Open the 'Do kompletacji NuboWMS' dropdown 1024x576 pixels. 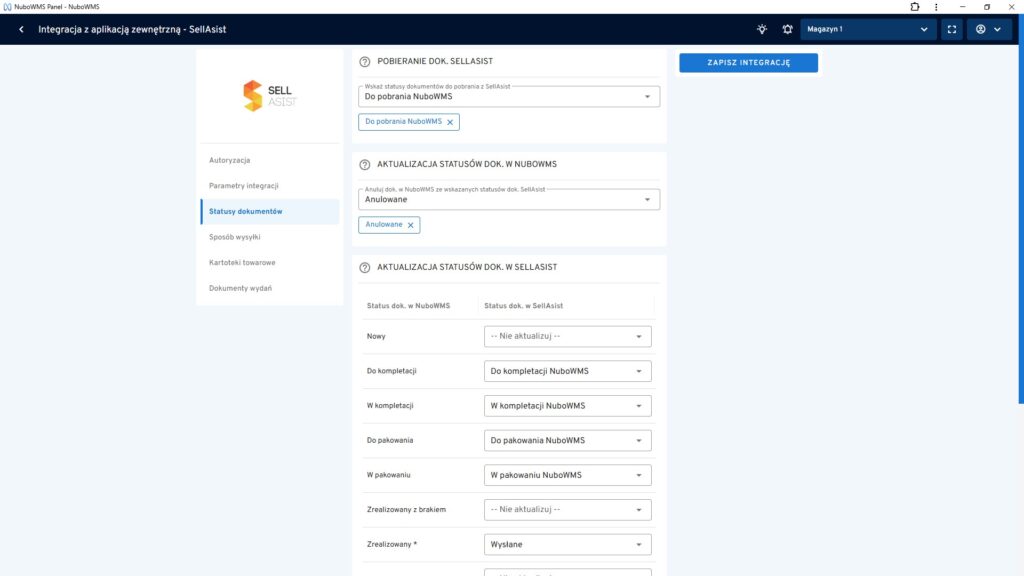(x=567, y=371)
